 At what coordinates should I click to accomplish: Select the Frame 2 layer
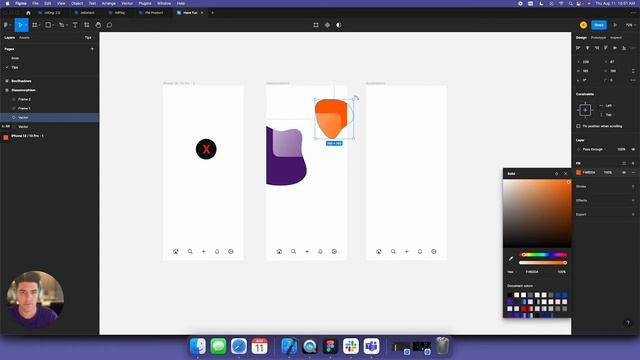coord(49,99)
